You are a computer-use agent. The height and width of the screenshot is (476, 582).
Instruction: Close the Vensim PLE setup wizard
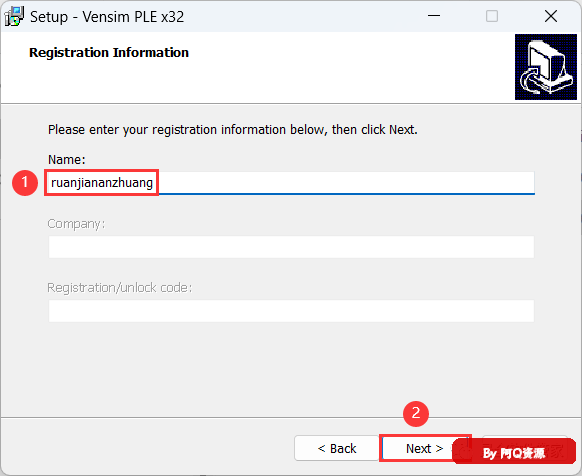point(551,16)
